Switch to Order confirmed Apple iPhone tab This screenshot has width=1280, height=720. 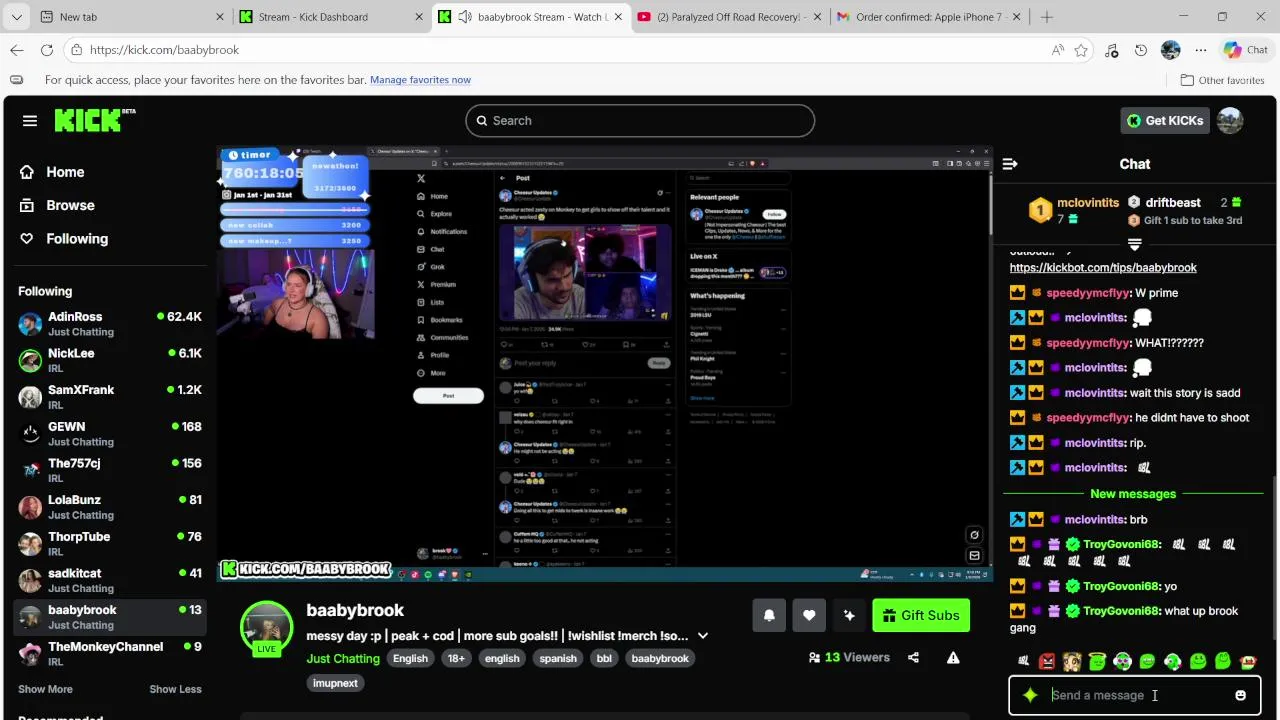click(930, 17)
